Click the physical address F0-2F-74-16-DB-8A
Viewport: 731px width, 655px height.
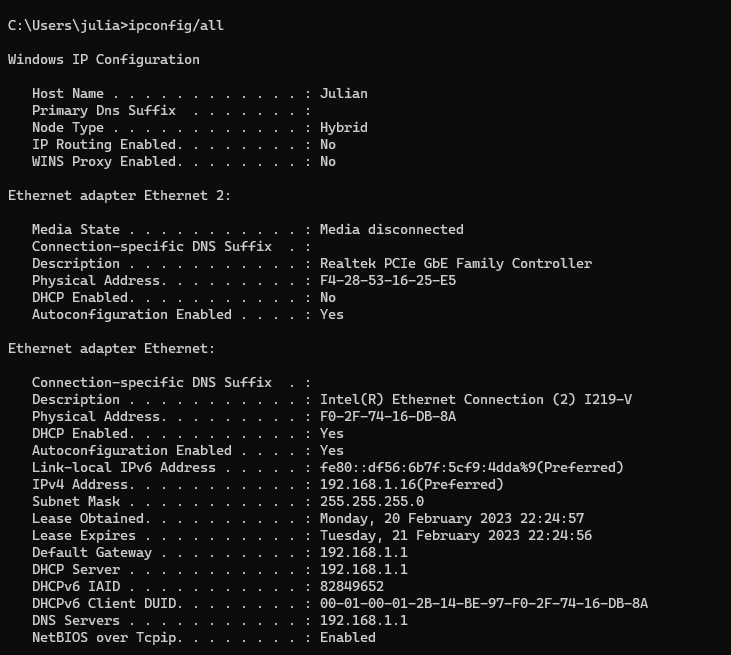[x=387, y=416]
